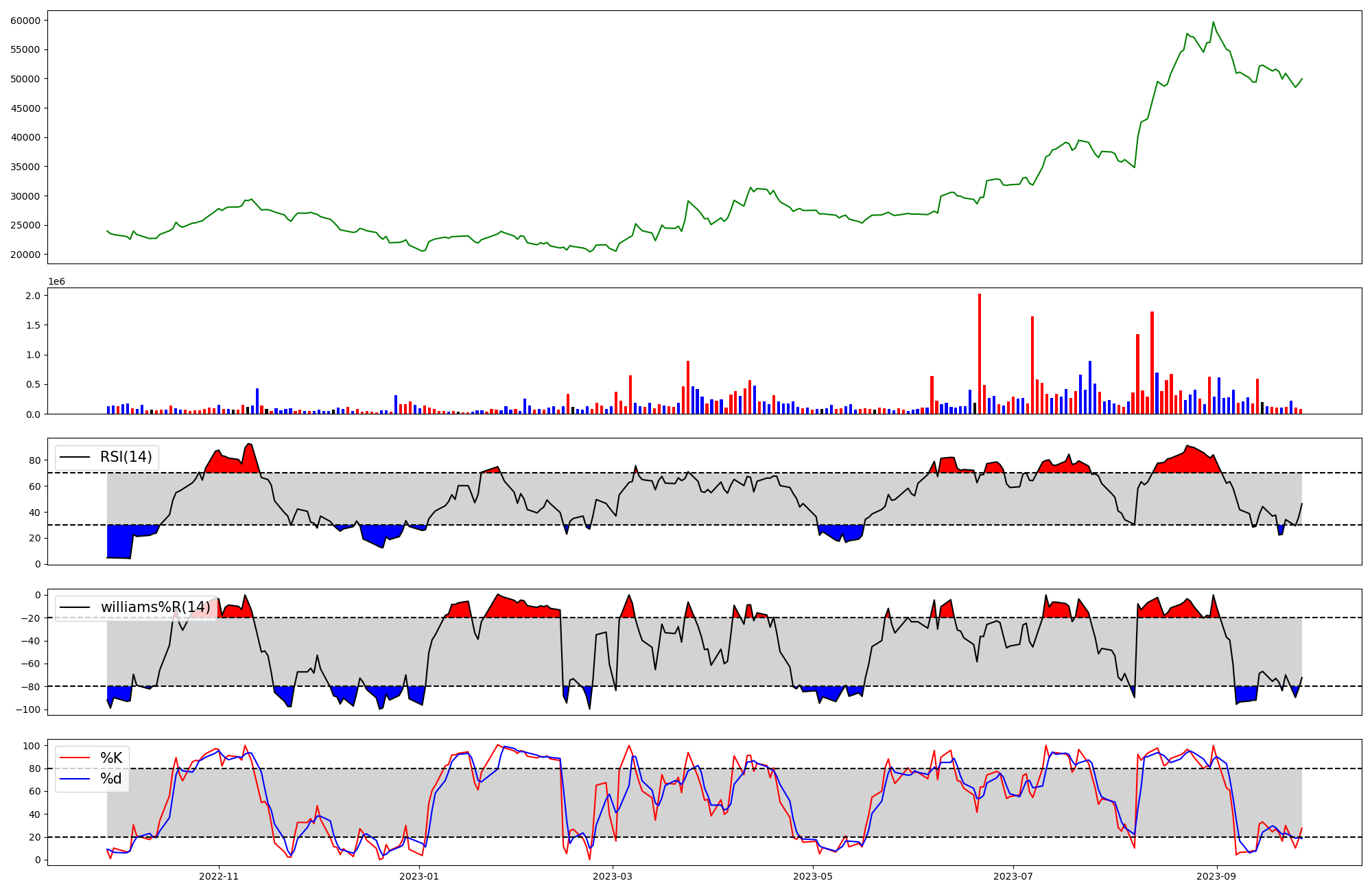Select the %d legend text
This screenshot has height=892, width=1372.
click(111, 779)
